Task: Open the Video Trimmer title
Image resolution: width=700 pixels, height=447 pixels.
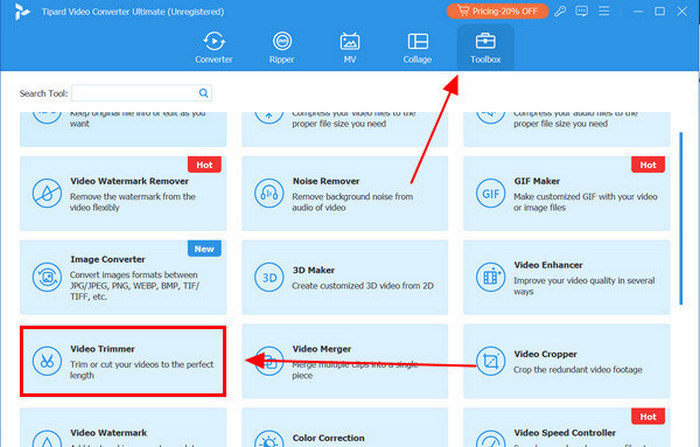Action: tap(103, 349)
